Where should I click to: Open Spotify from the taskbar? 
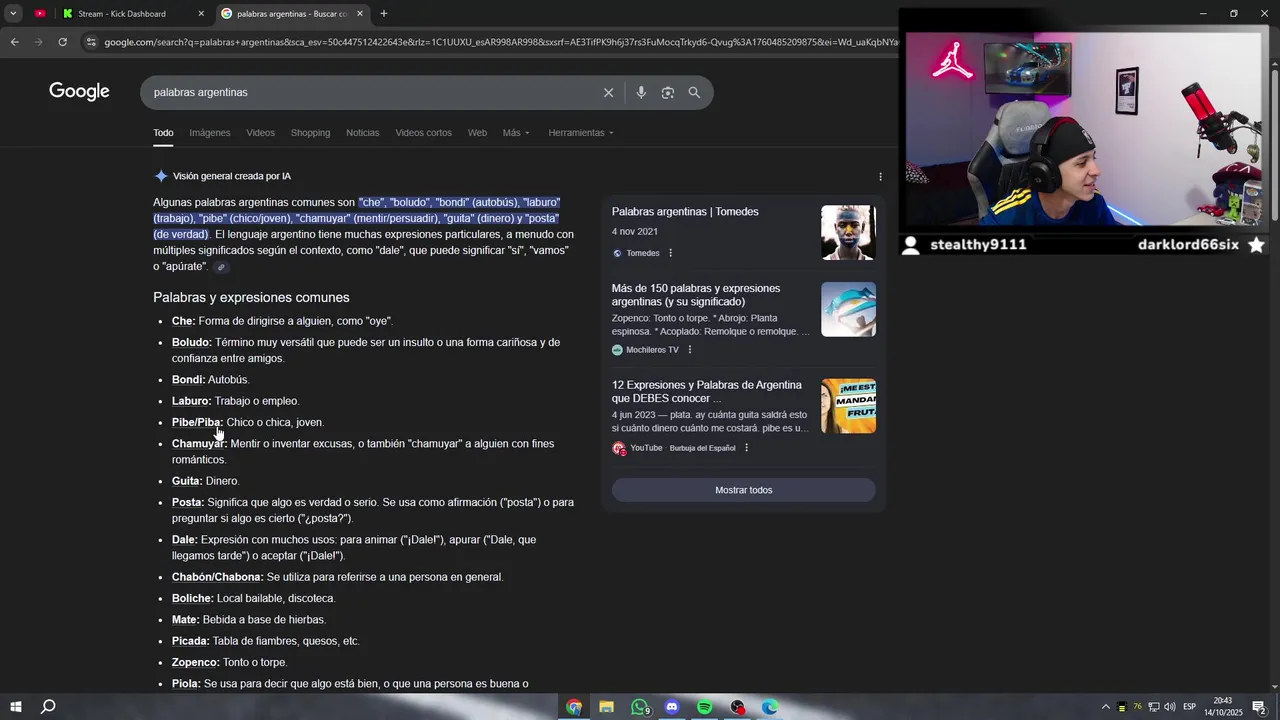705,707
